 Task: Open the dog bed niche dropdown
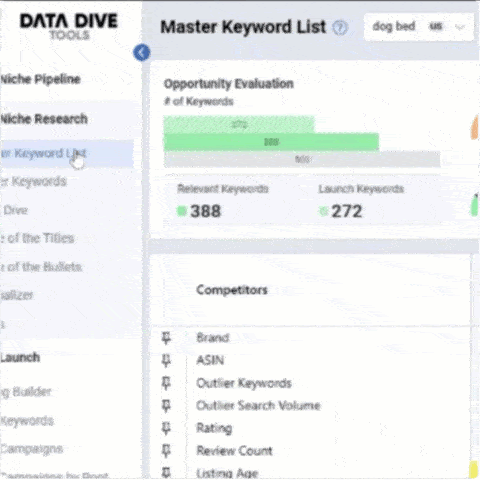[419, 27]
